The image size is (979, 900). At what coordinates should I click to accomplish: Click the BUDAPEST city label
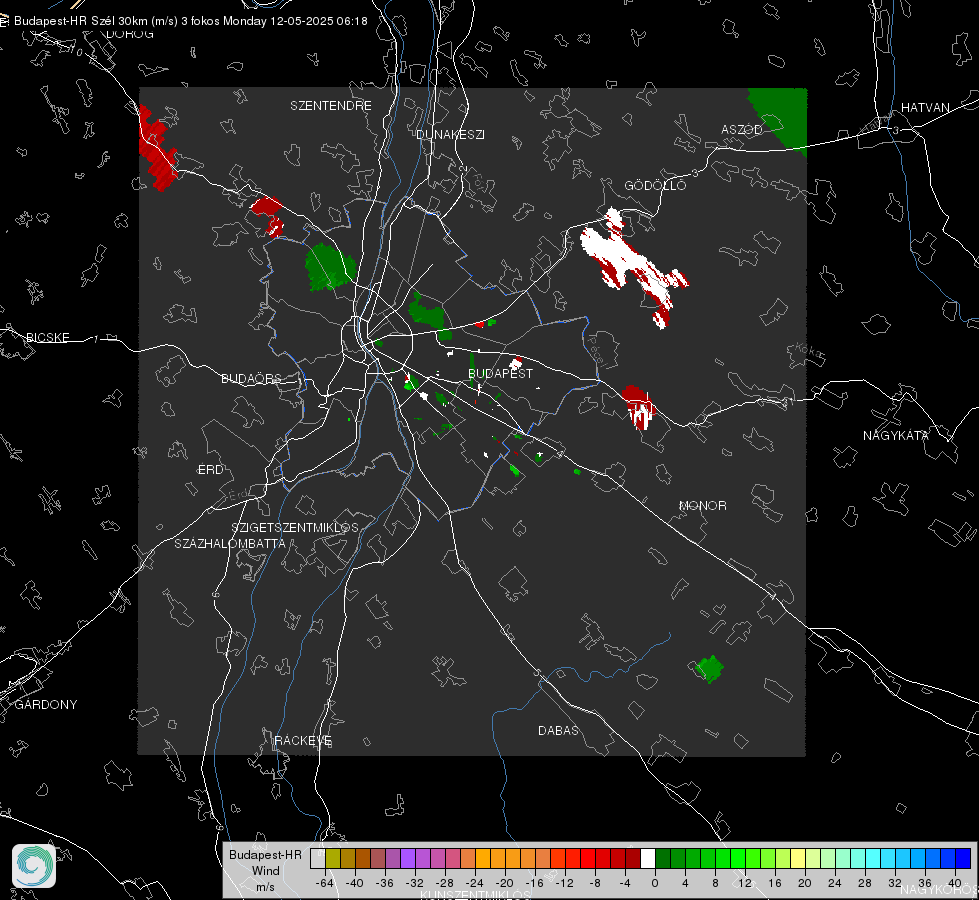click(x=500, y=373)
